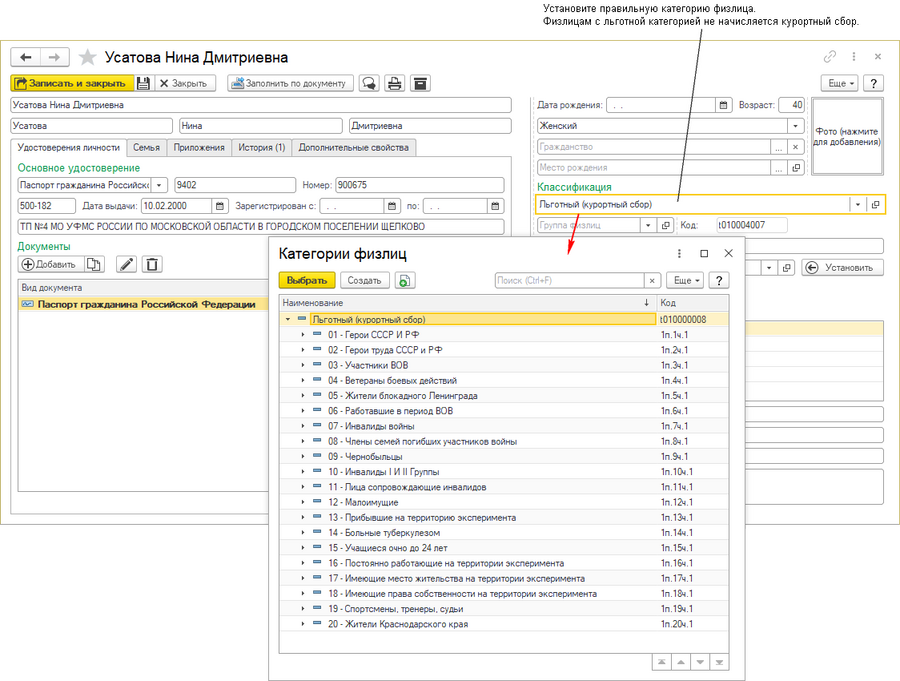This screenshot has width=900, height=681.
Task: Click the create group icon beside Создать
Action: tap(404, 281)
